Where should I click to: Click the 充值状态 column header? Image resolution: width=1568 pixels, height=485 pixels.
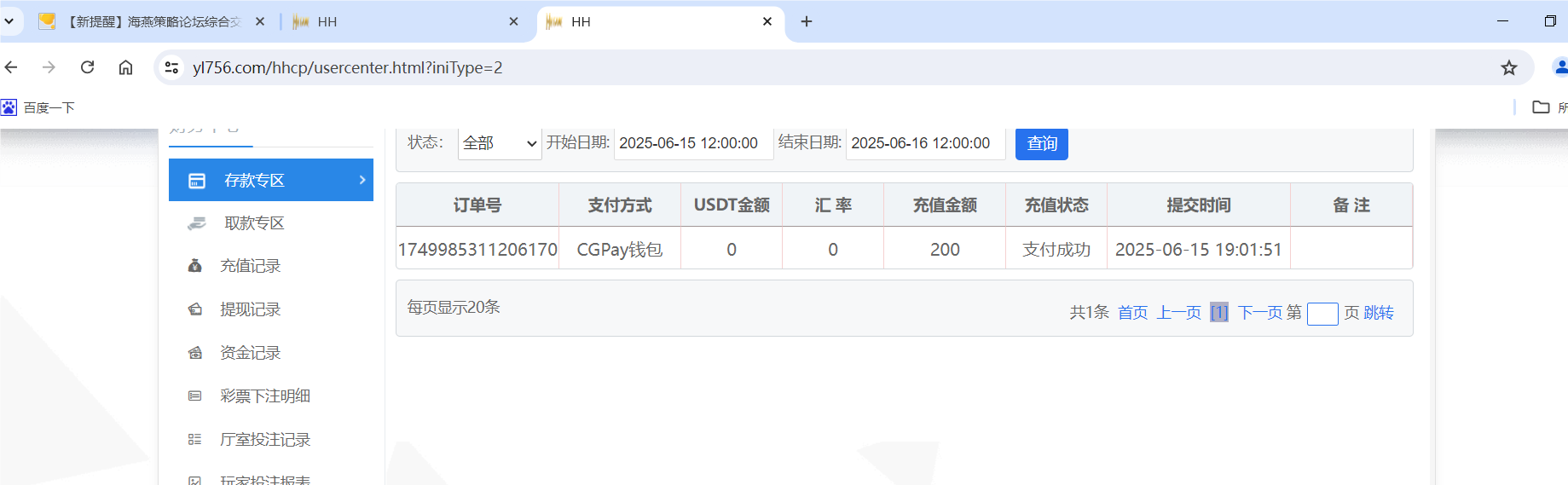(x=1056, y=205)
